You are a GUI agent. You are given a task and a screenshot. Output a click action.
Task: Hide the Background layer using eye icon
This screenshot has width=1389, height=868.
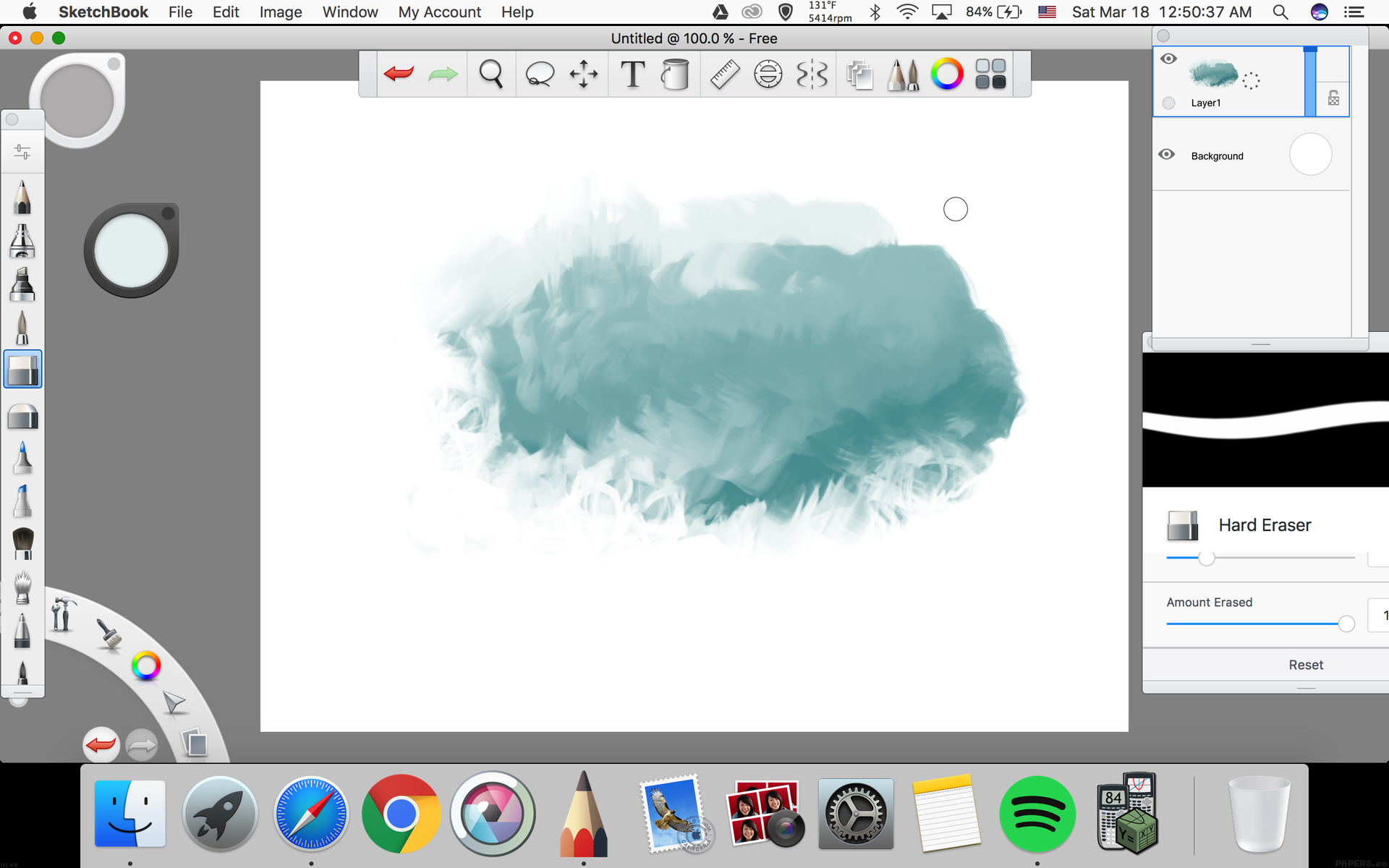tap(1167, 154)
